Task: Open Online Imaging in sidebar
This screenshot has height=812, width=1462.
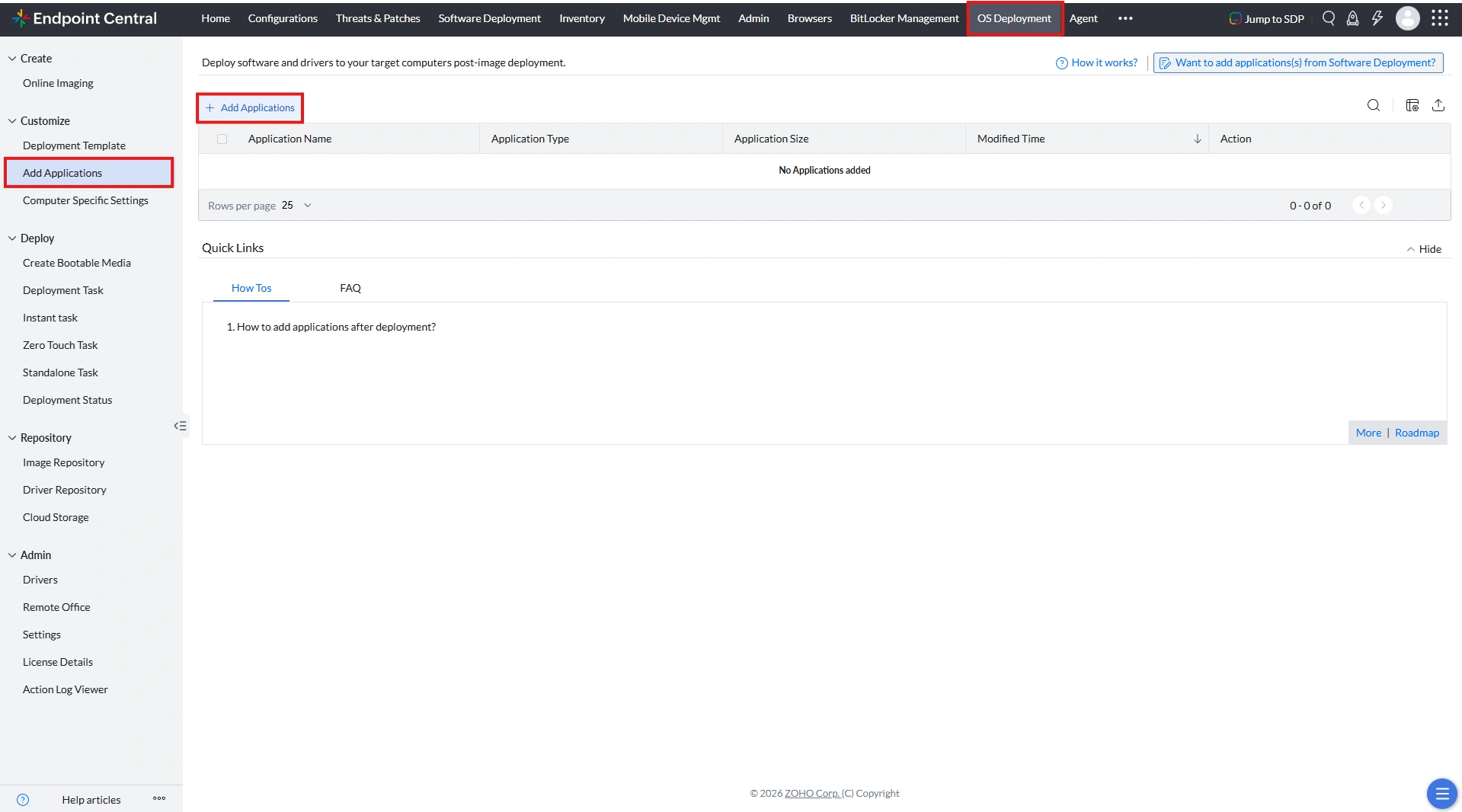Action: (58, 83)
